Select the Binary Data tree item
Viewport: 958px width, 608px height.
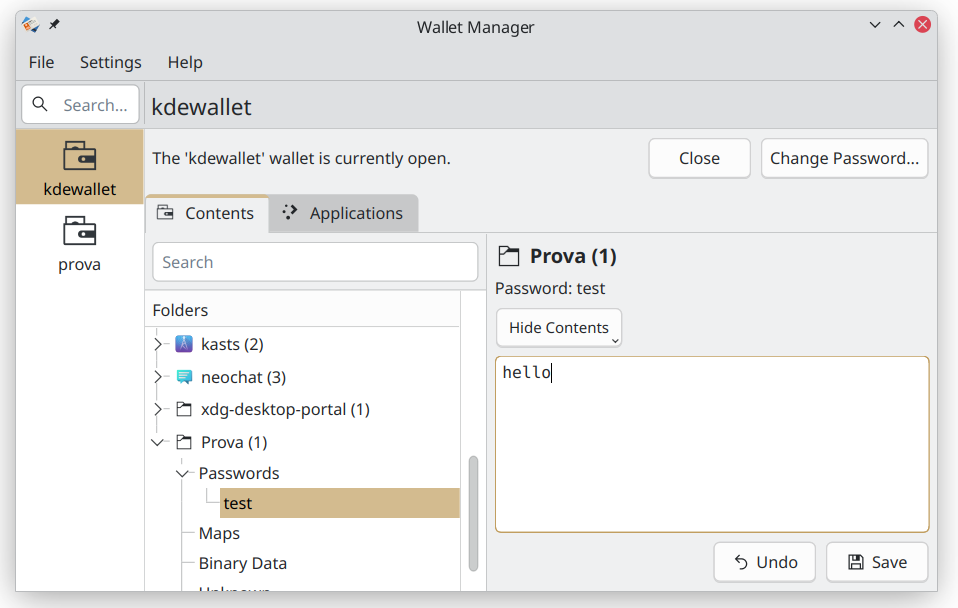pyautogui.click(x=243, y=563)
